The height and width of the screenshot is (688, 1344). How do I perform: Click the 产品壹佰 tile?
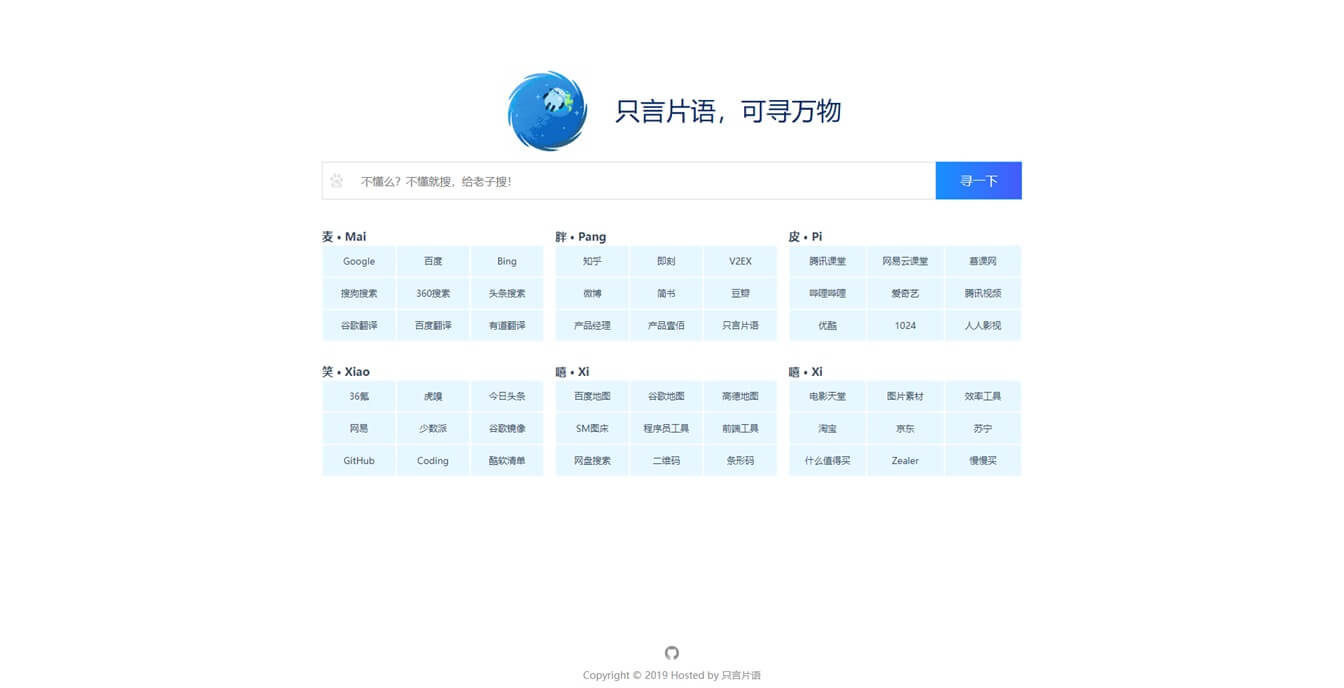[666, 325]
